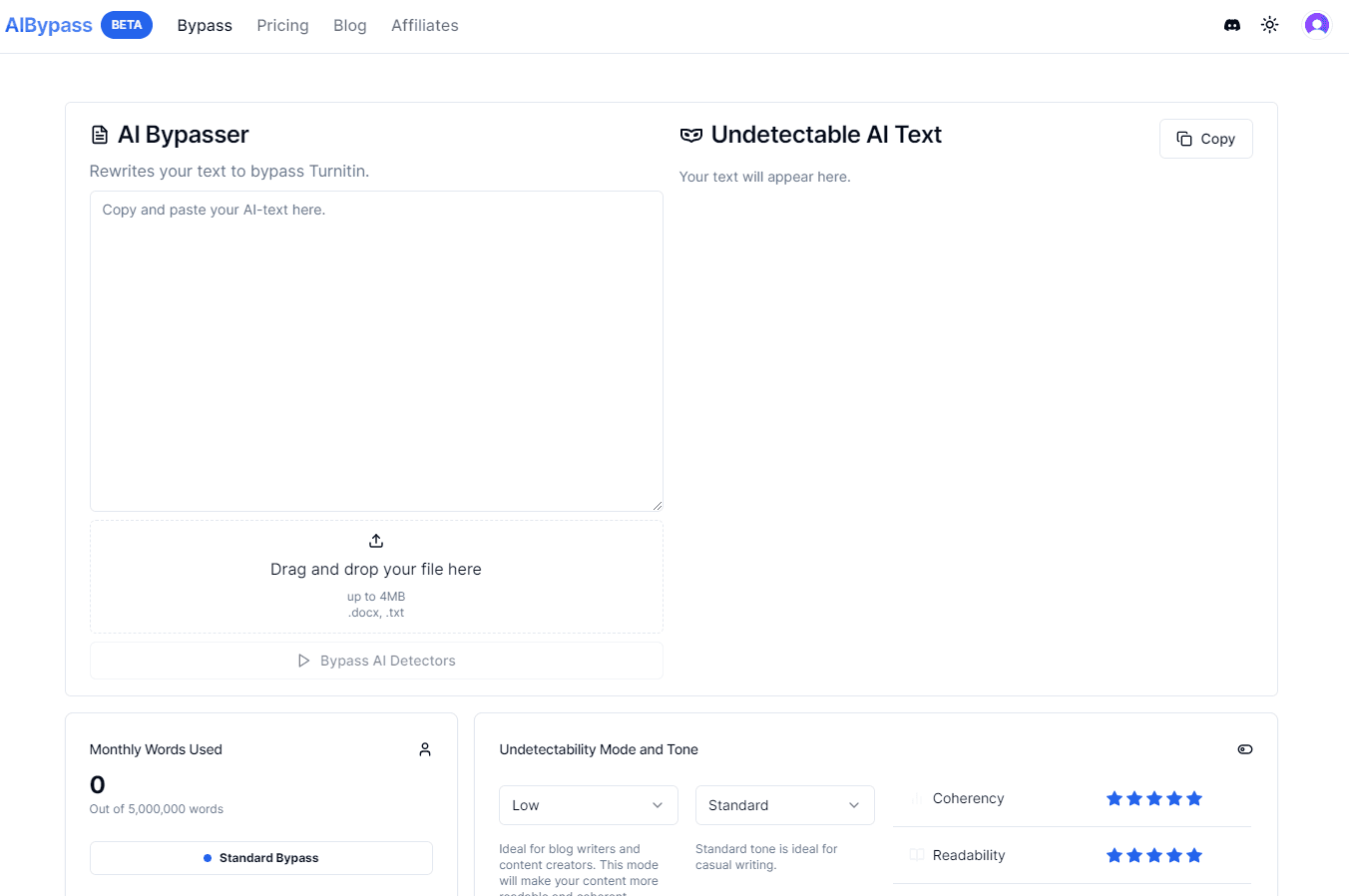The width and height of the screenshot is (1349, 896).
Task: Open the Standard tone dropdown
Action: coord(784,805)
